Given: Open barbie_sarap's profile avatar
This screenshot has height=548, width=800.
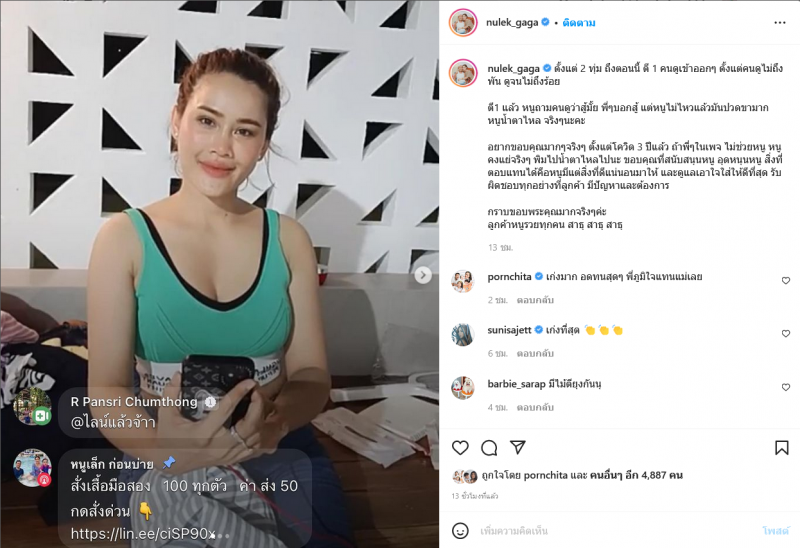Looking at the screenshot, I should 463,388.
